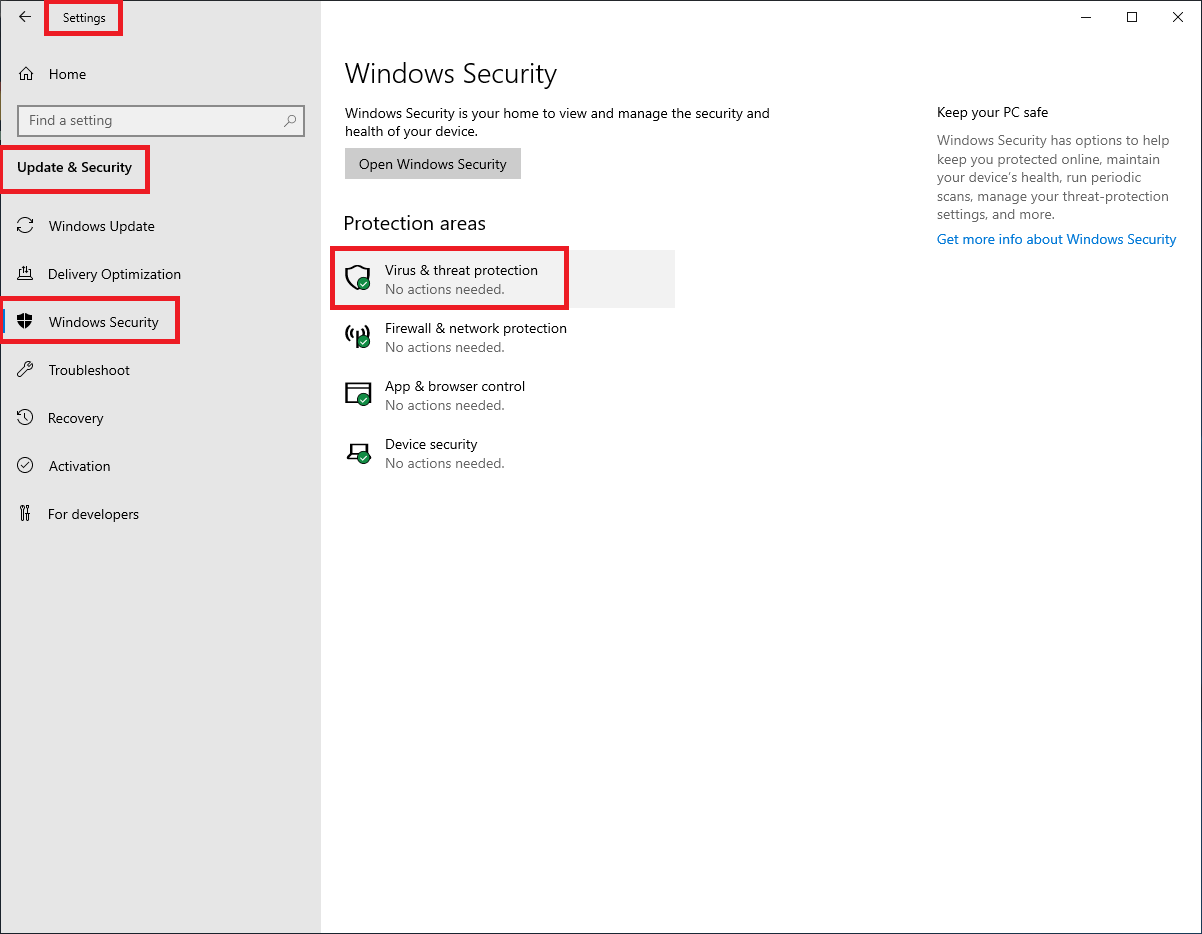The image size is (1202, 934).
Task: Click the Troubleshoot wrench icon
Action: click(x=26, y=370)
